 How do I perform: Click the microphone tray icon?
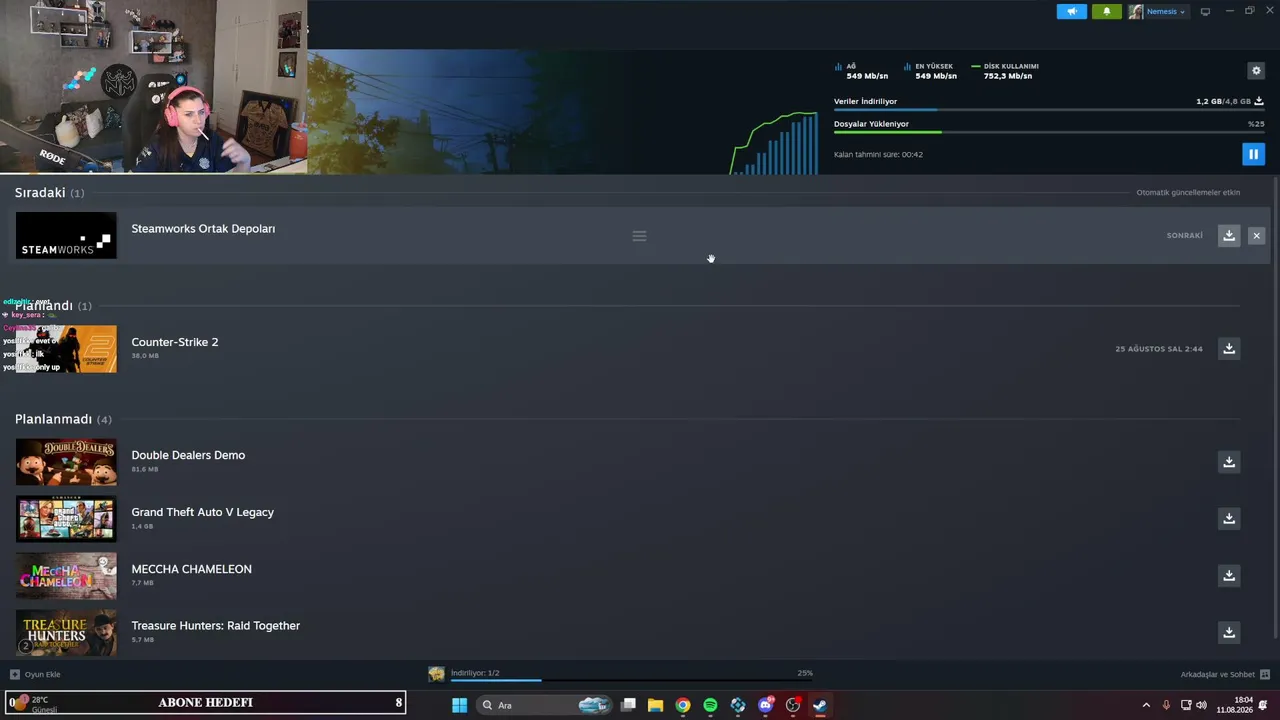pyautogui.click(x=1166, y=705)
